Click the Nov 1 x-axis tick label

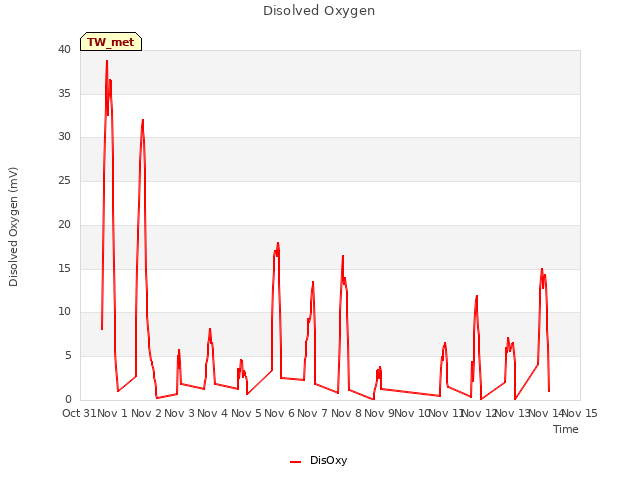(x=112, y=413)
